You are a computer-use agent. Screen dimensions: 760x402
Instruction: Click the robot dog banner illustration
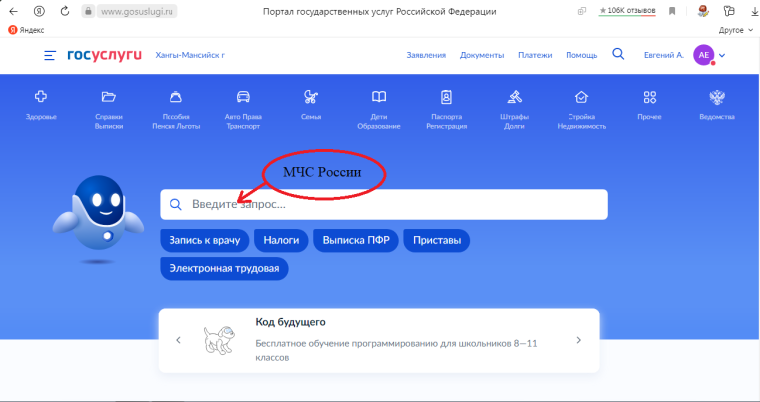click(220, 340)
